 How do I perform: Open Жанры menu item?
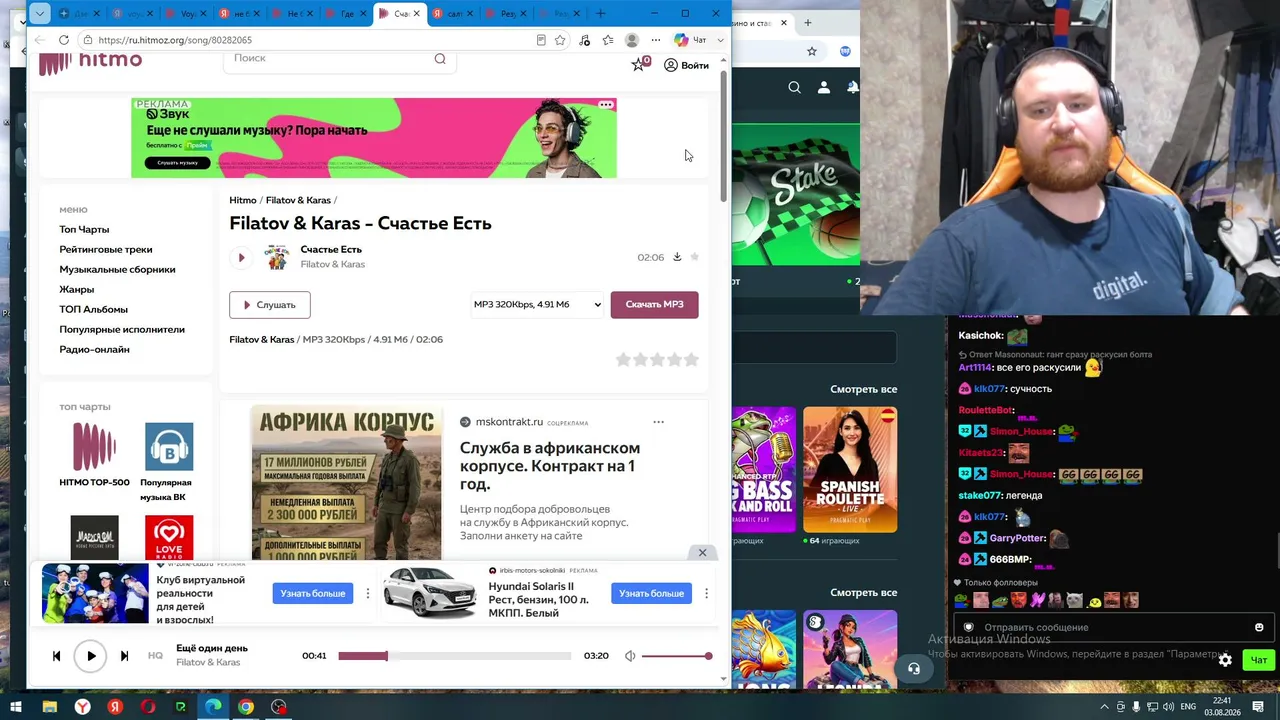(76, 289)
